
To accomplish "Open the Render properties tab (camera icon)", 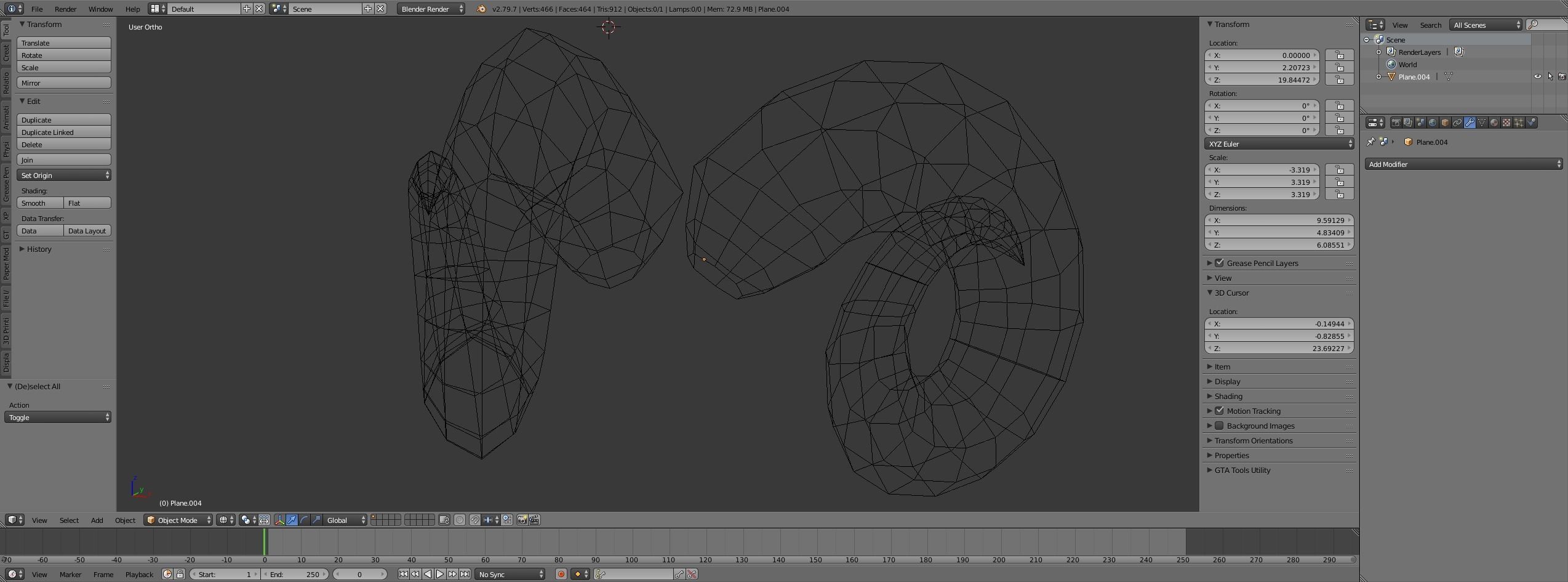I will [x=1396, y=123].
